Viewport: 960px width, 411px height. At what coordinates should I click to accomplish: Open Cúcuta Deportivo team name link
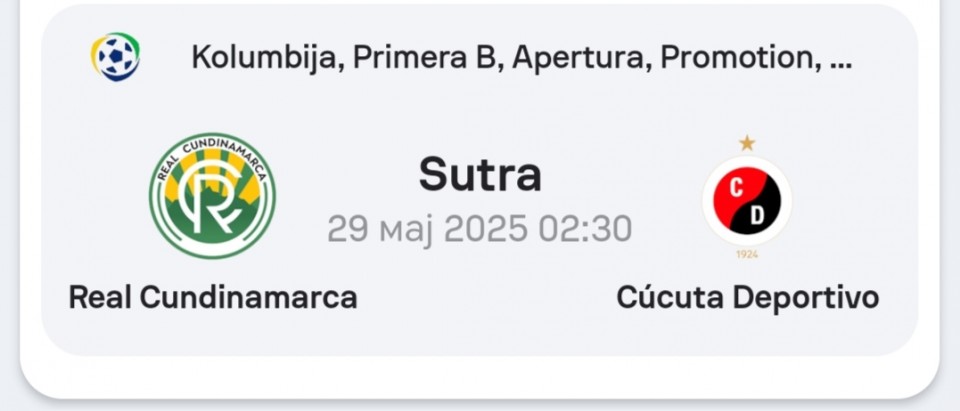point(748,298)
